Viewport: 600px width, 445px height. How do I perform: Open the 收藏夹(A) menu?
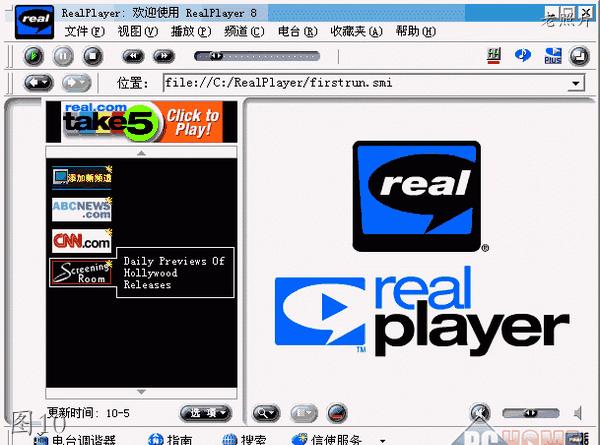(x=357, y=31)
